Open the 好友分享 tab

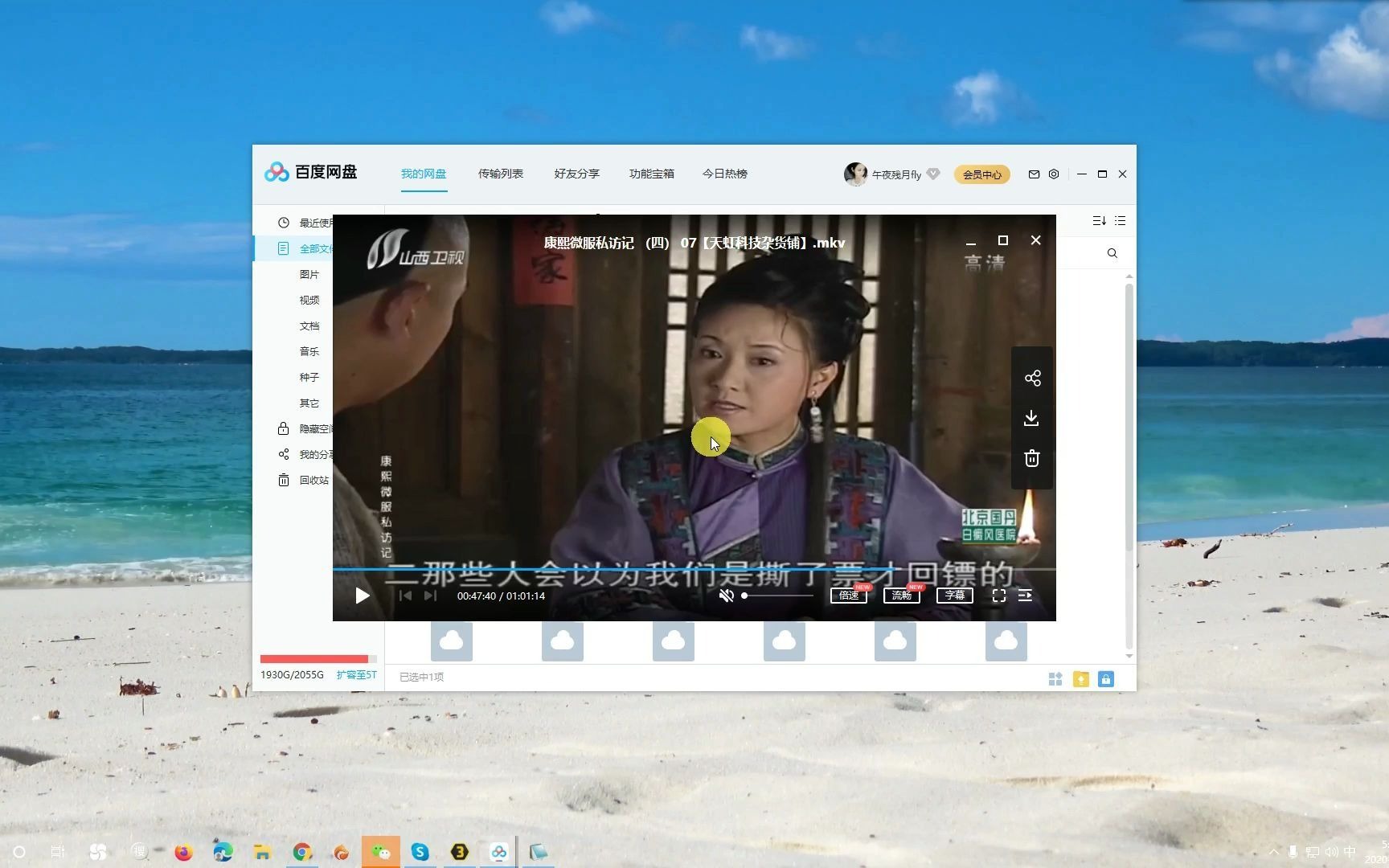click(x=576, y=174)
